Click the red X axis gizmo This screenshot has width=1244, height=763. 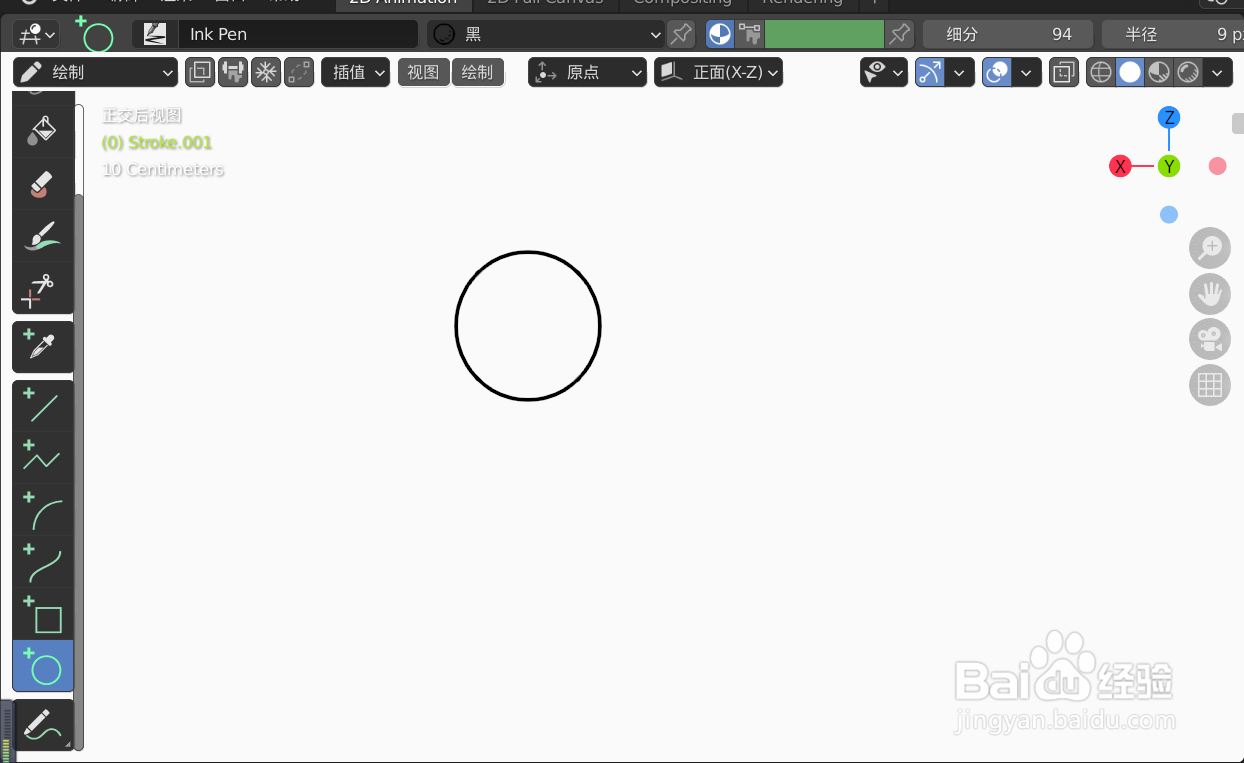[1120, 166]
